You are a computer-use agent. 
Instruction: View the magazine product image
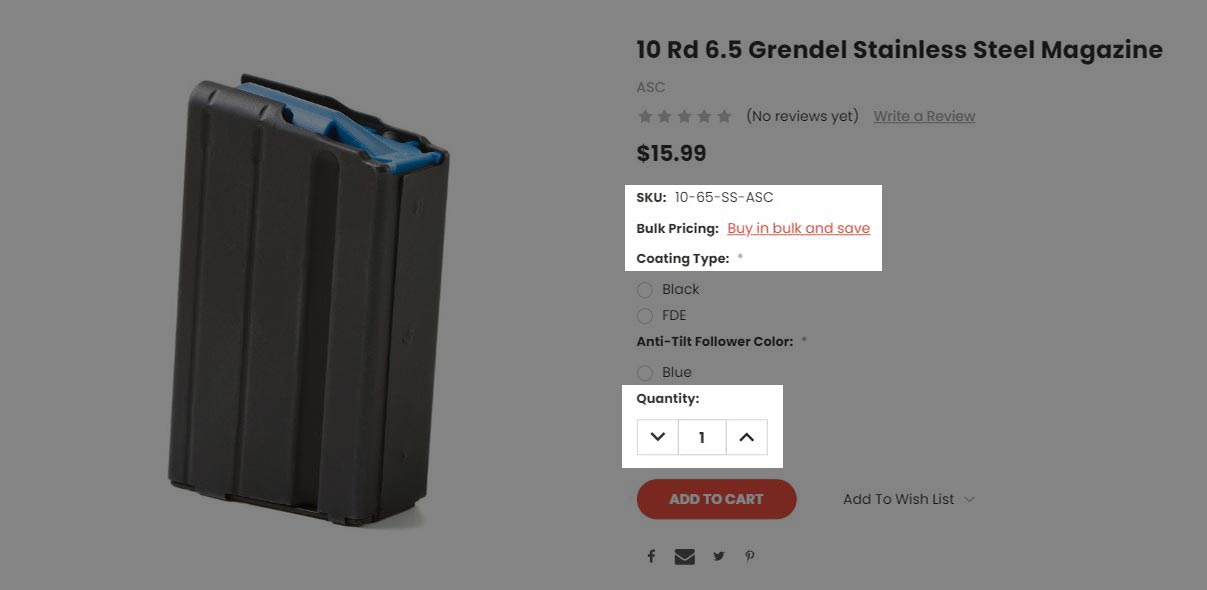click(x=308, y=300)
